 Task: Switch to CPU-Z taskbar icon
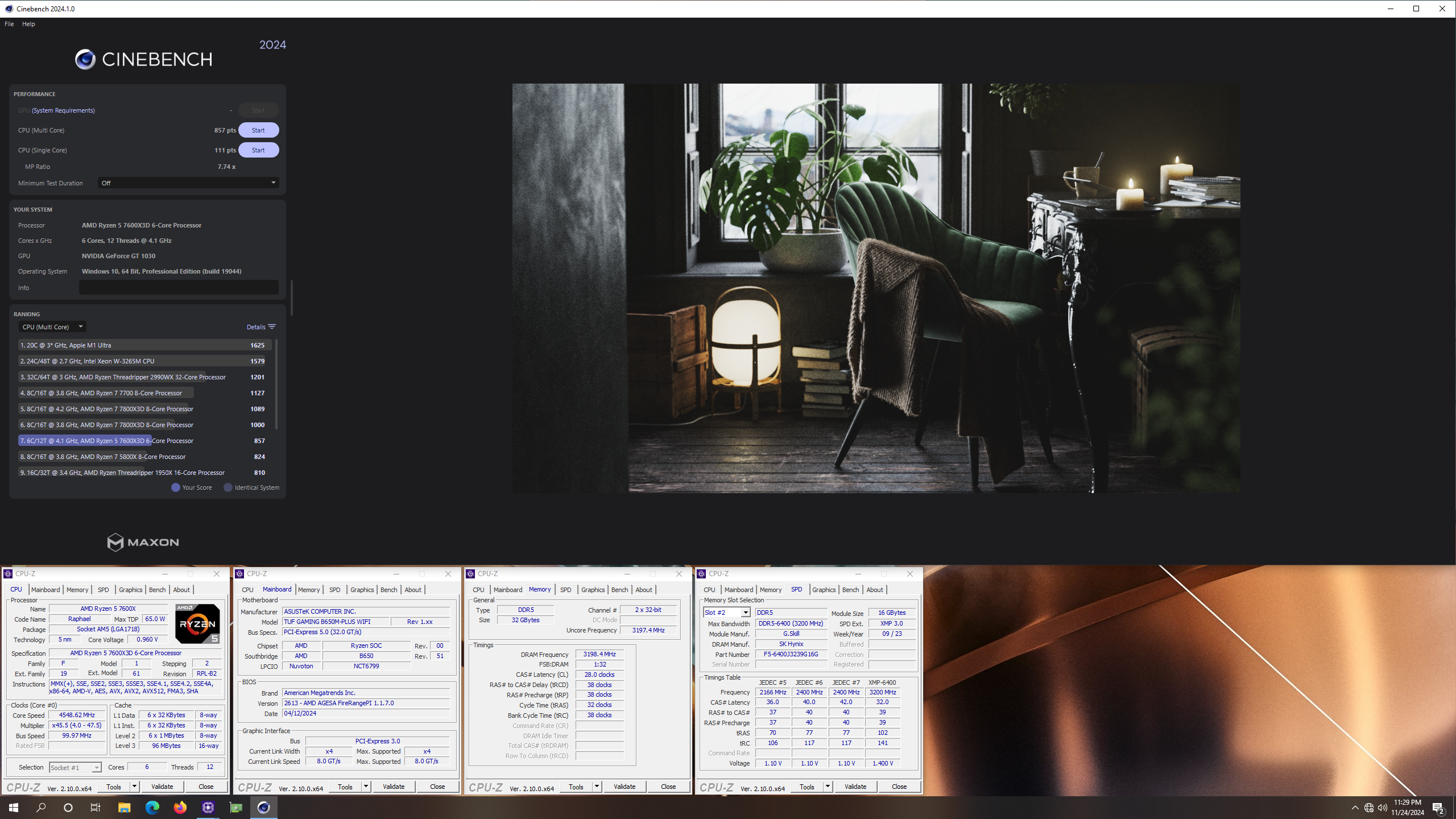coord(208,808)
